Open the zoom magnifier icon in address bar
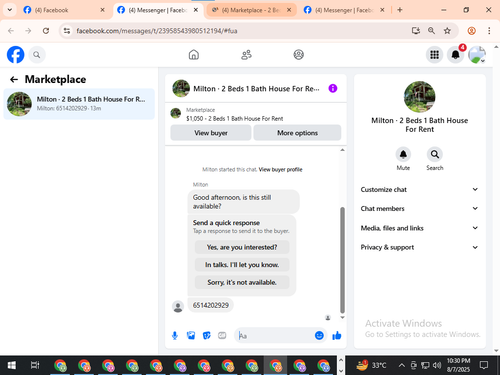This screenshot has height=375, width=500. click(431, 31)
